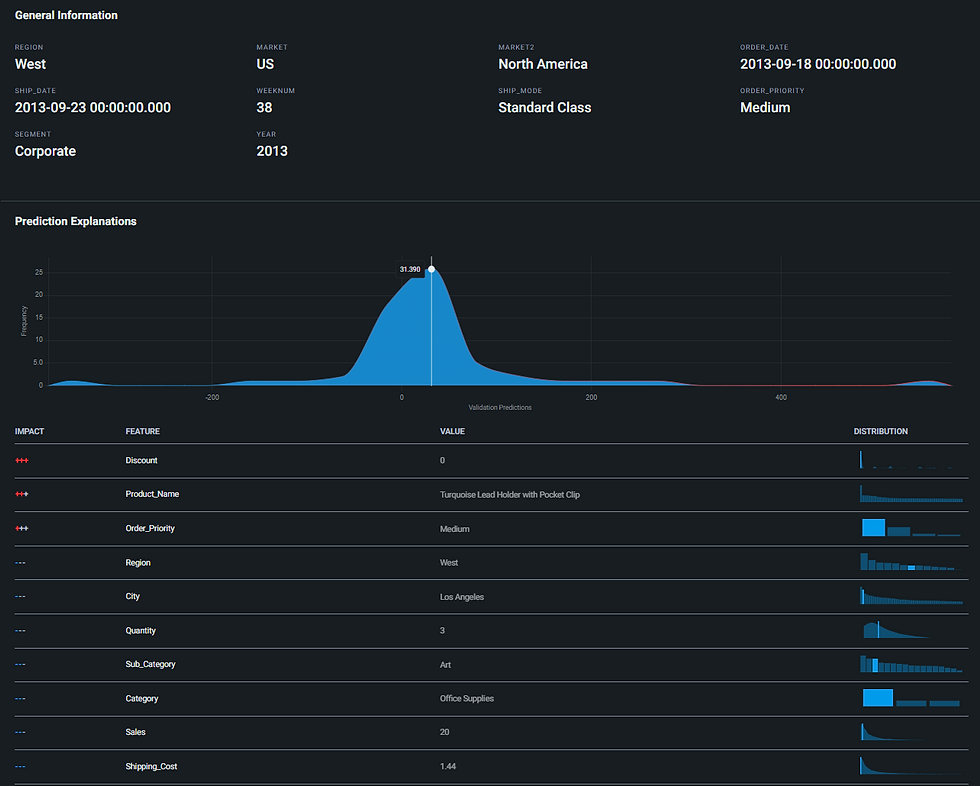The width and height of the screenshot is (980, 786).
Task: Click the Product_Name row's impact indicator
Action: point(22,494)
